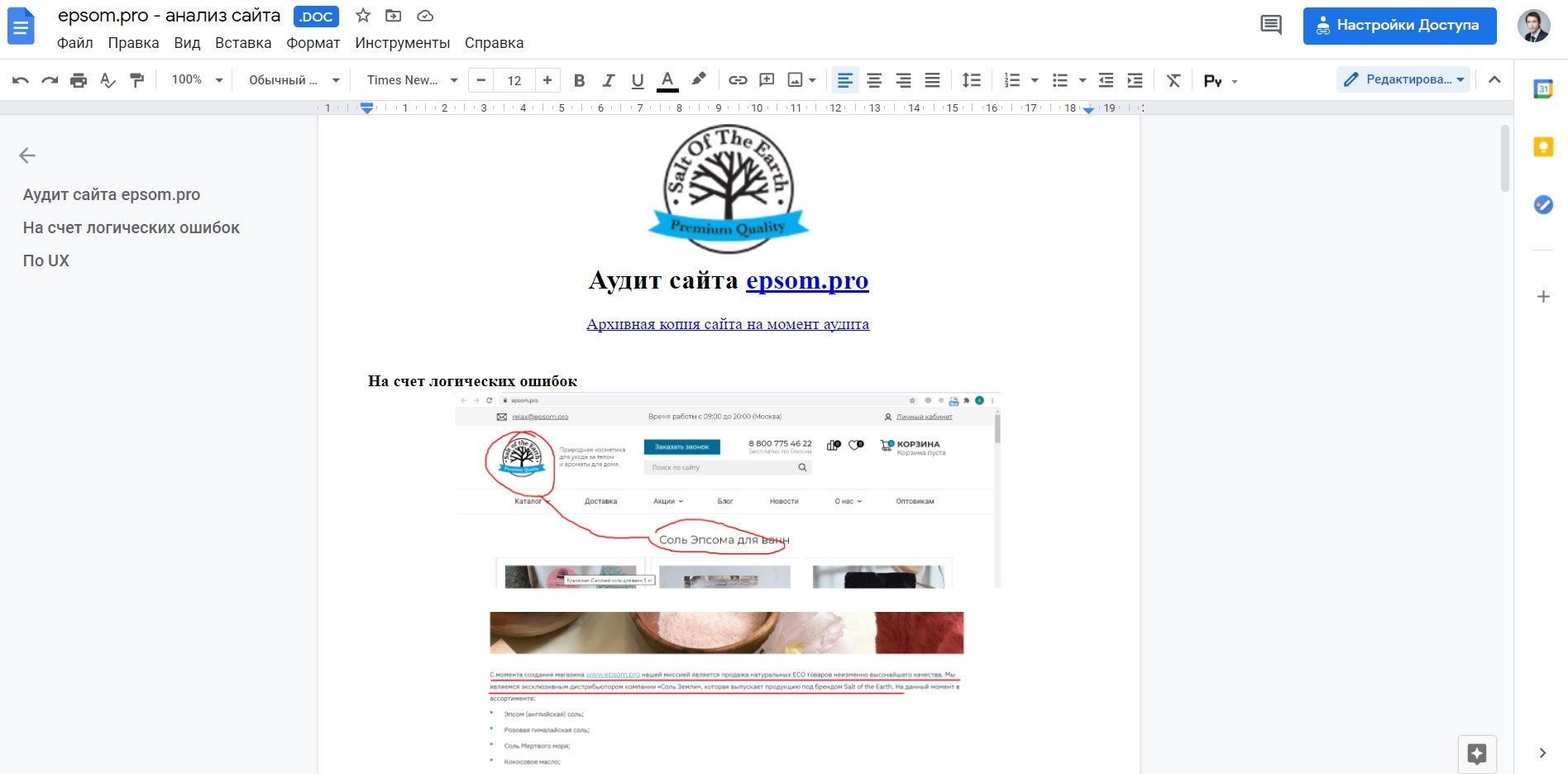1568x774 pixels.
Task: Open zoom level dropdown 100%
Action: [197, 80]
